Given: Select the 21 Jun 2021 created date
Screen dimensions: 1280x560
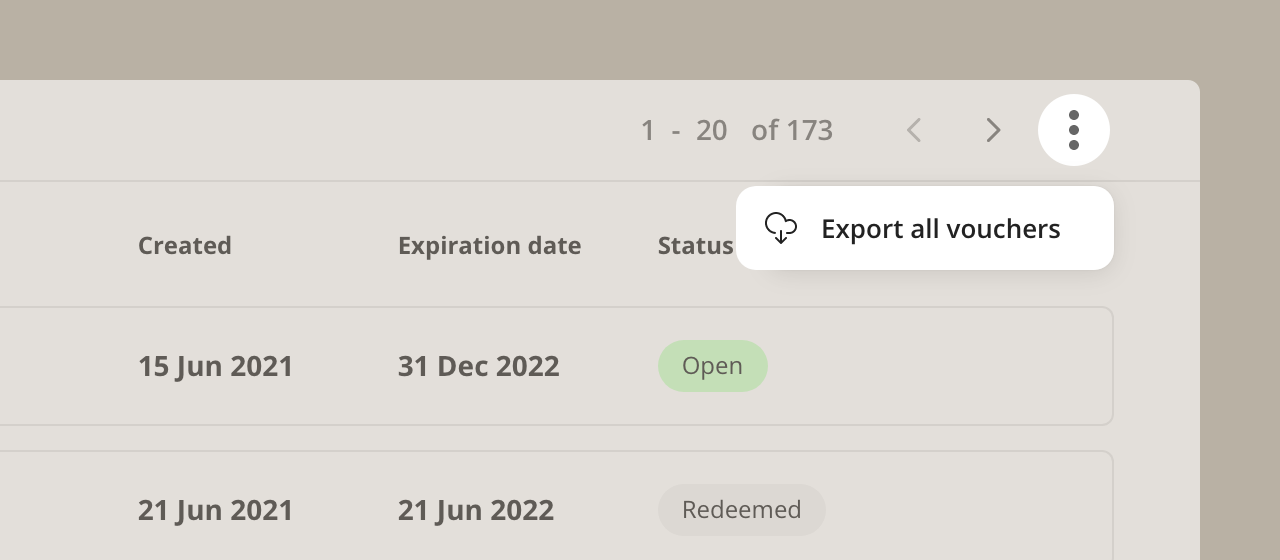Looking at the screenshot, I should [216, 510].
